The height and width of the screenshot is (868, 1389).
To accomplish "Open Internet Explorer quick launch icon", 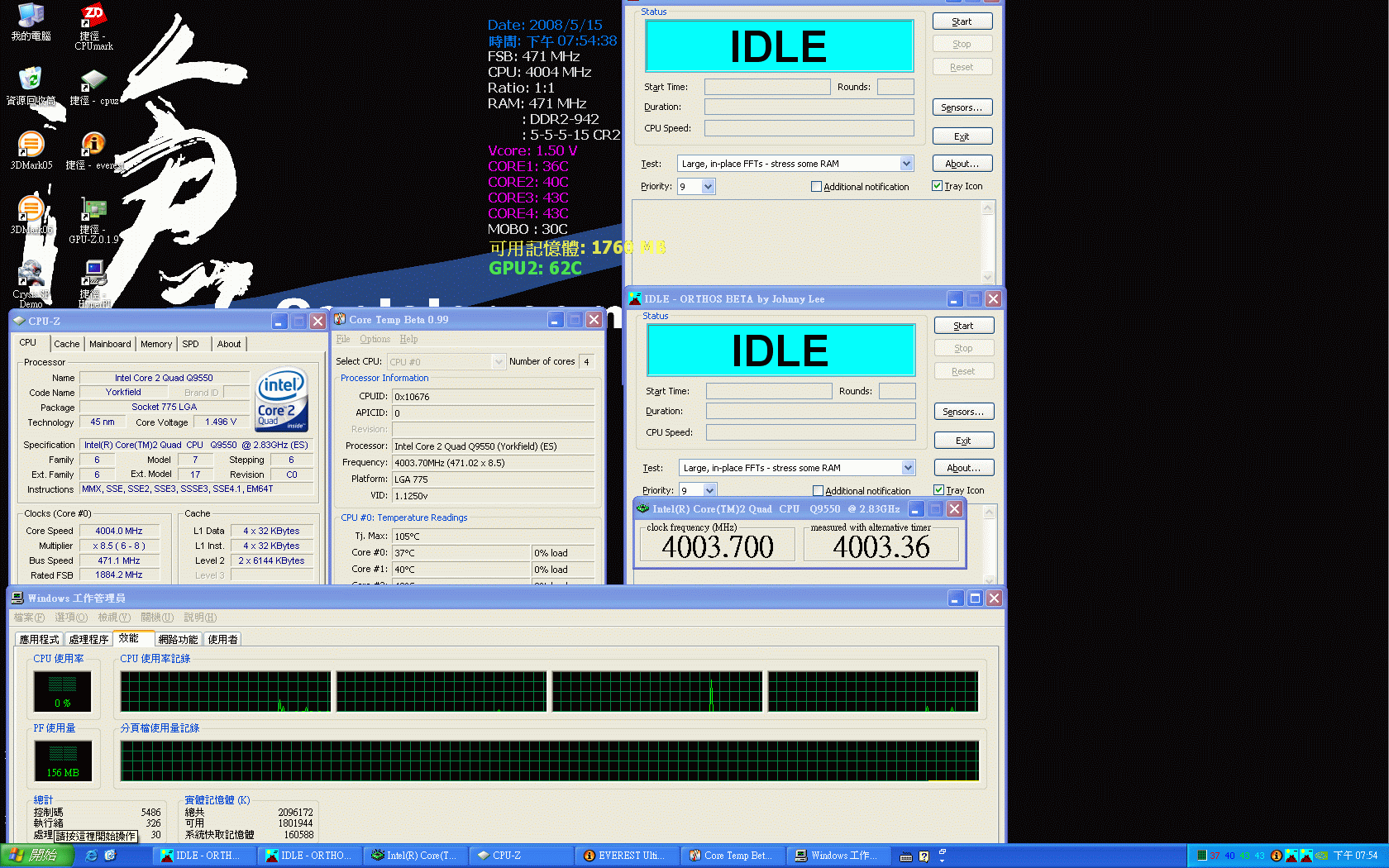I will (x=91, y=856).
